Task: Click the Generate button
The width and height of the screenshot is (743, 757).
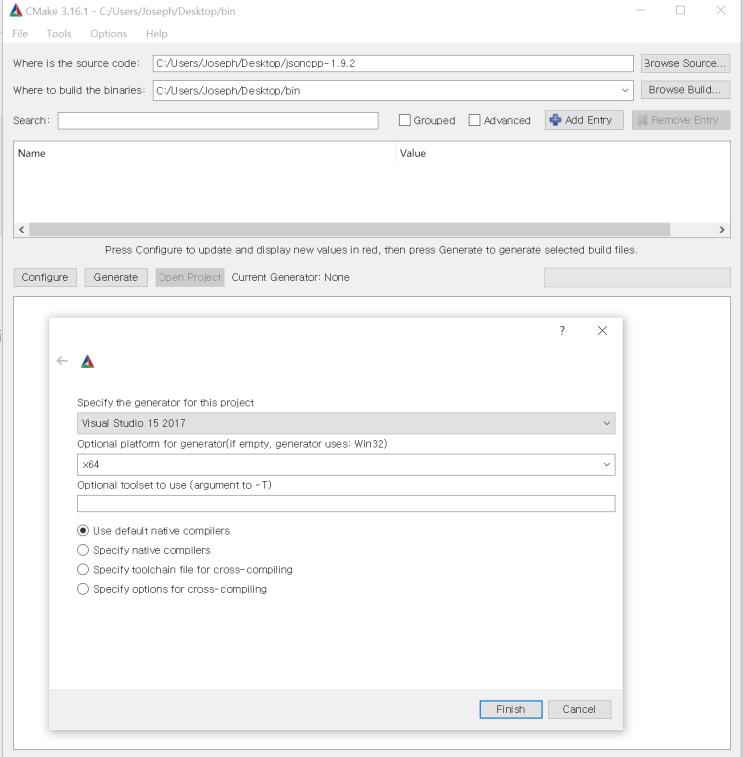Action: tap(116, 278)
